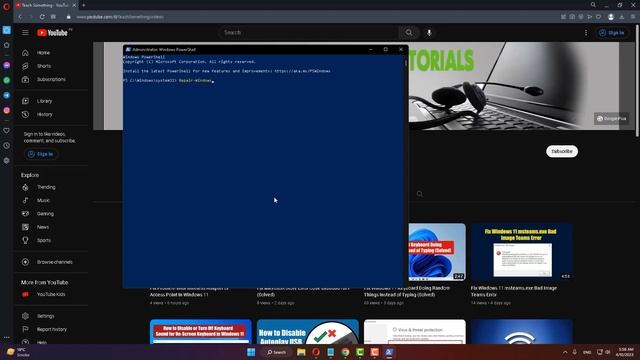The image size is (640, 360).
Task: Open the Virus & threat protection video thumbnail
Action: pyautogui.click(x=415, y=331)
